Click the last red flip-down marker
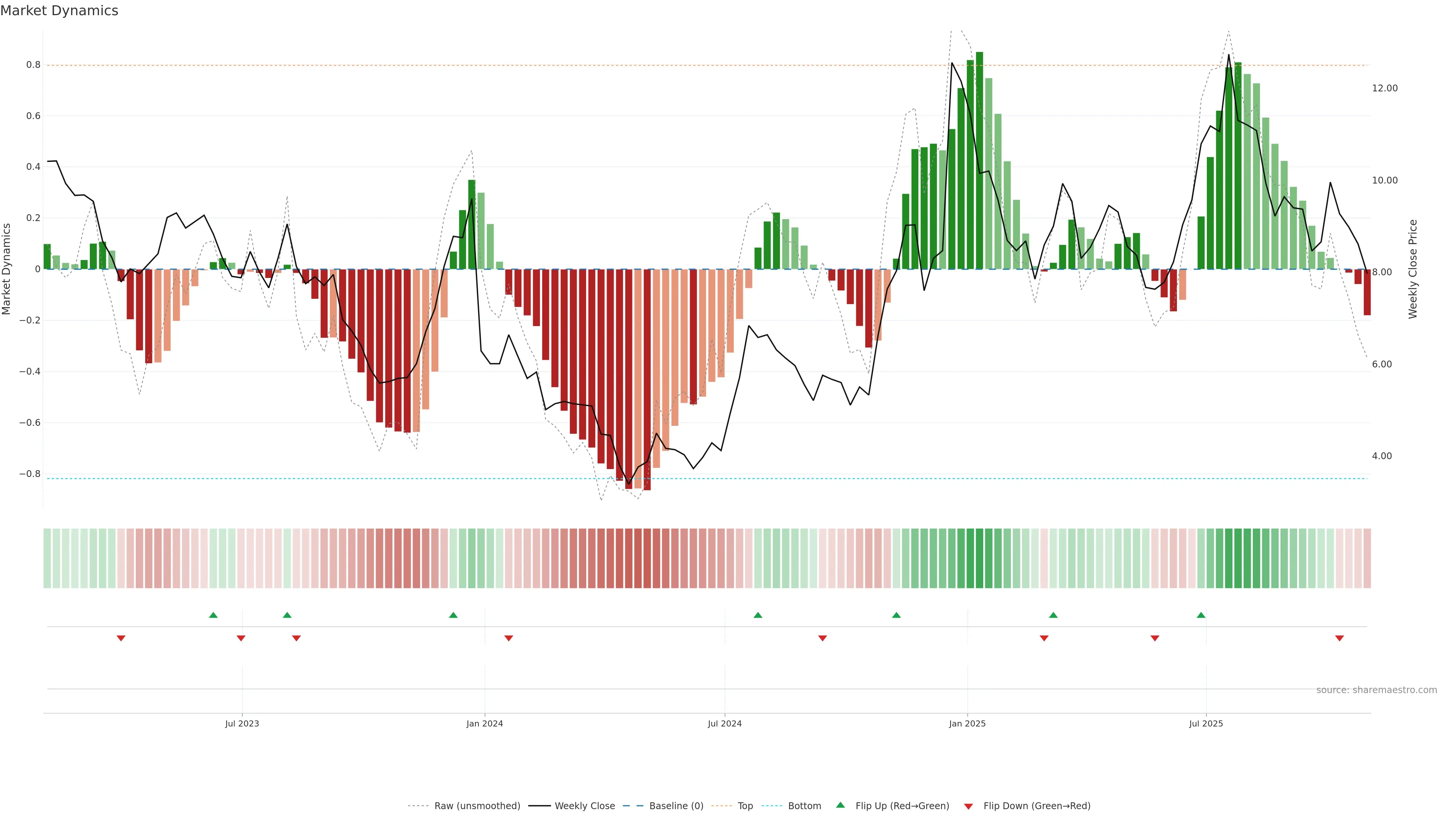 1339,638
